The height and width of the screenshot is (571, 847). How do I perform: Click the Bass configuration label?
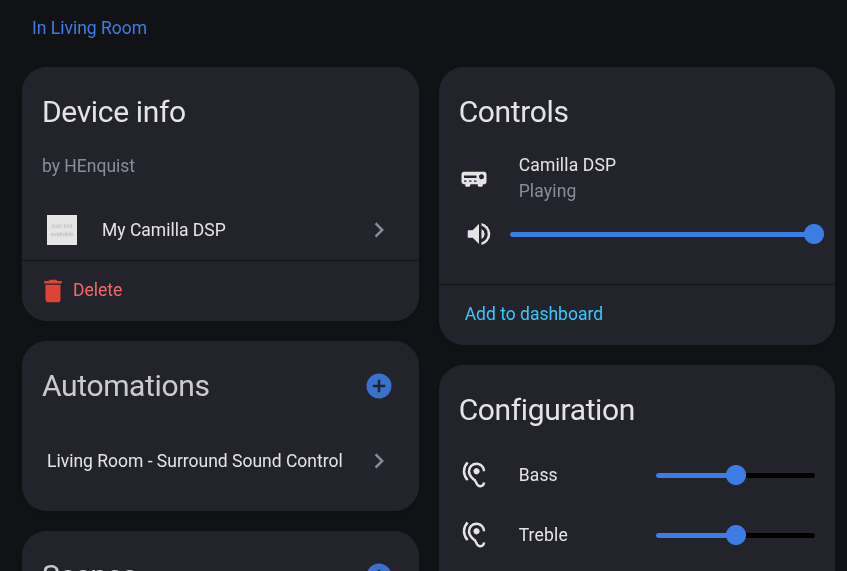[x=538, y=475]
